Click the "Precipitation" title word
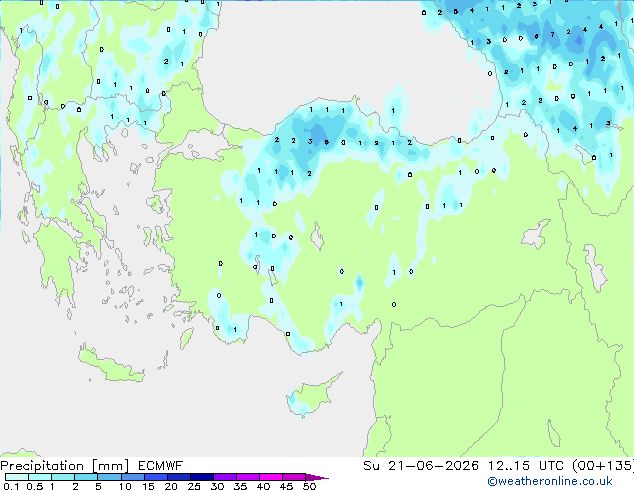The width and height of the screenshot is (634, 490). tap(42, 466)
